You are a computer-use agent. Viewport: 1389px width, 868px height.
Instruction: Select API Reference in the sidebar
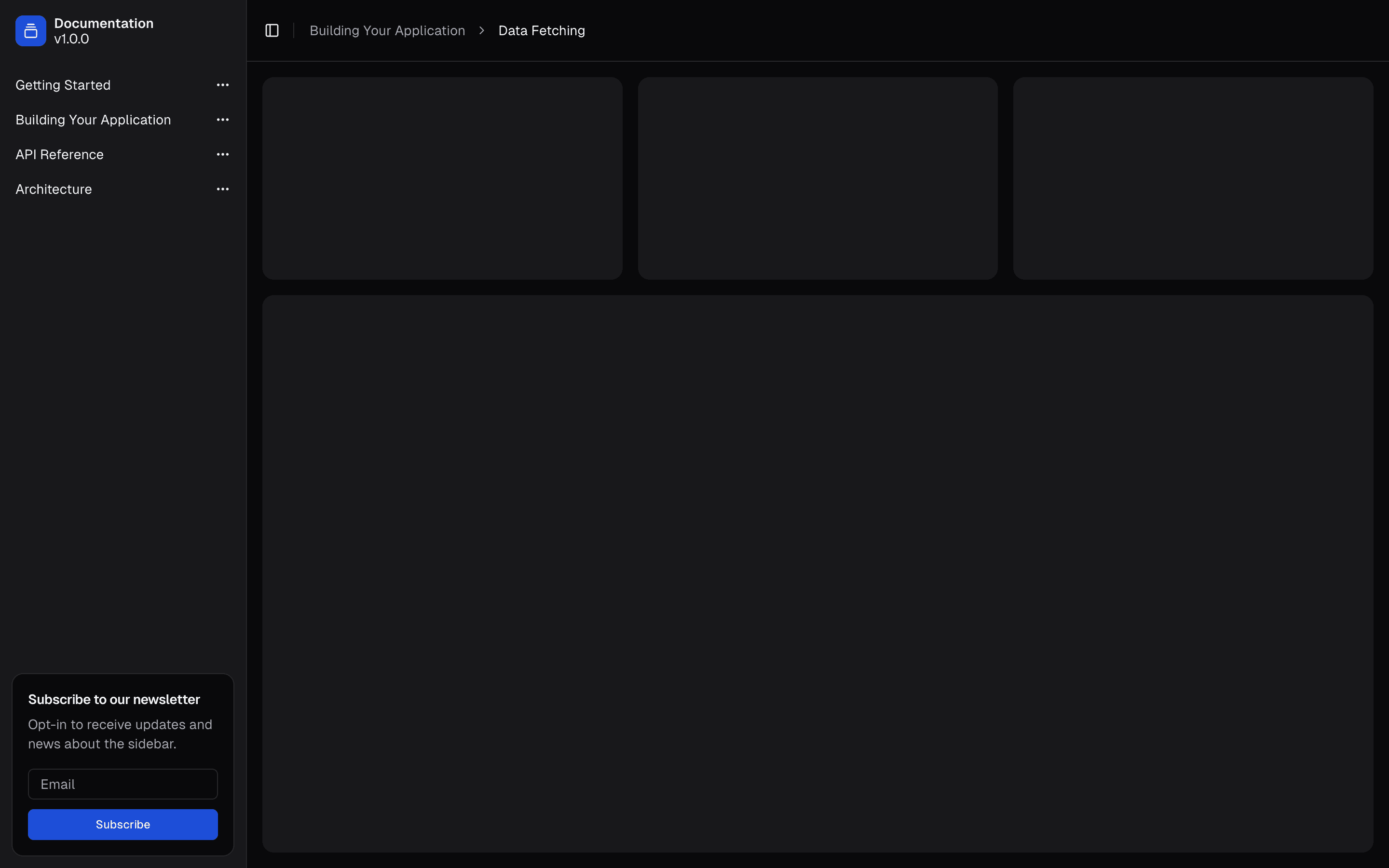60,154
